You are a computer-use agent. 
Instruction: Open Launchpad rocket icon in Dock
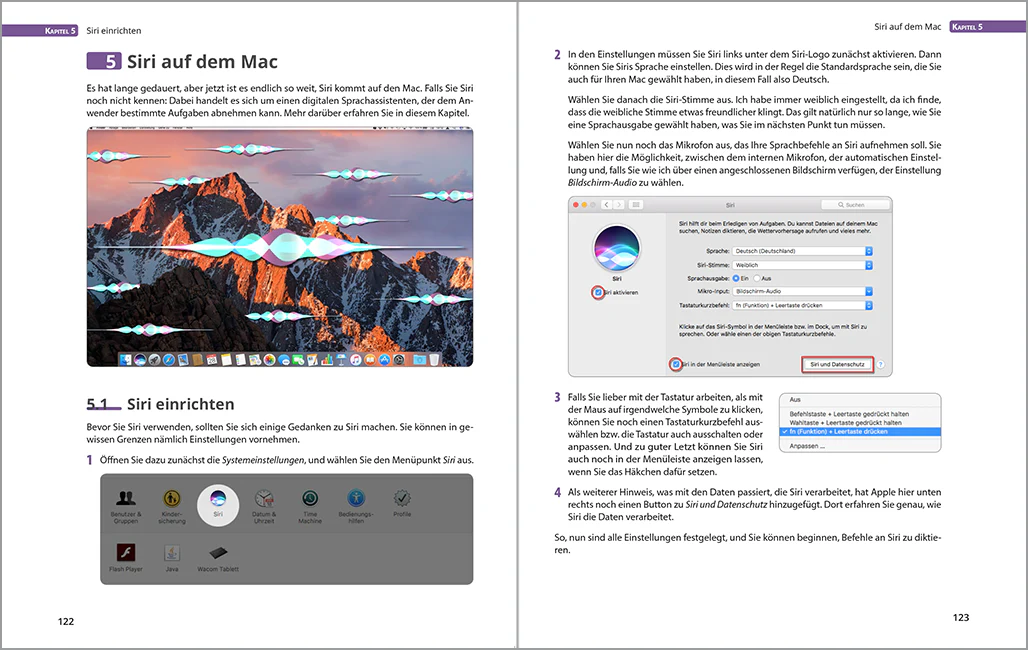pos(154,359)
